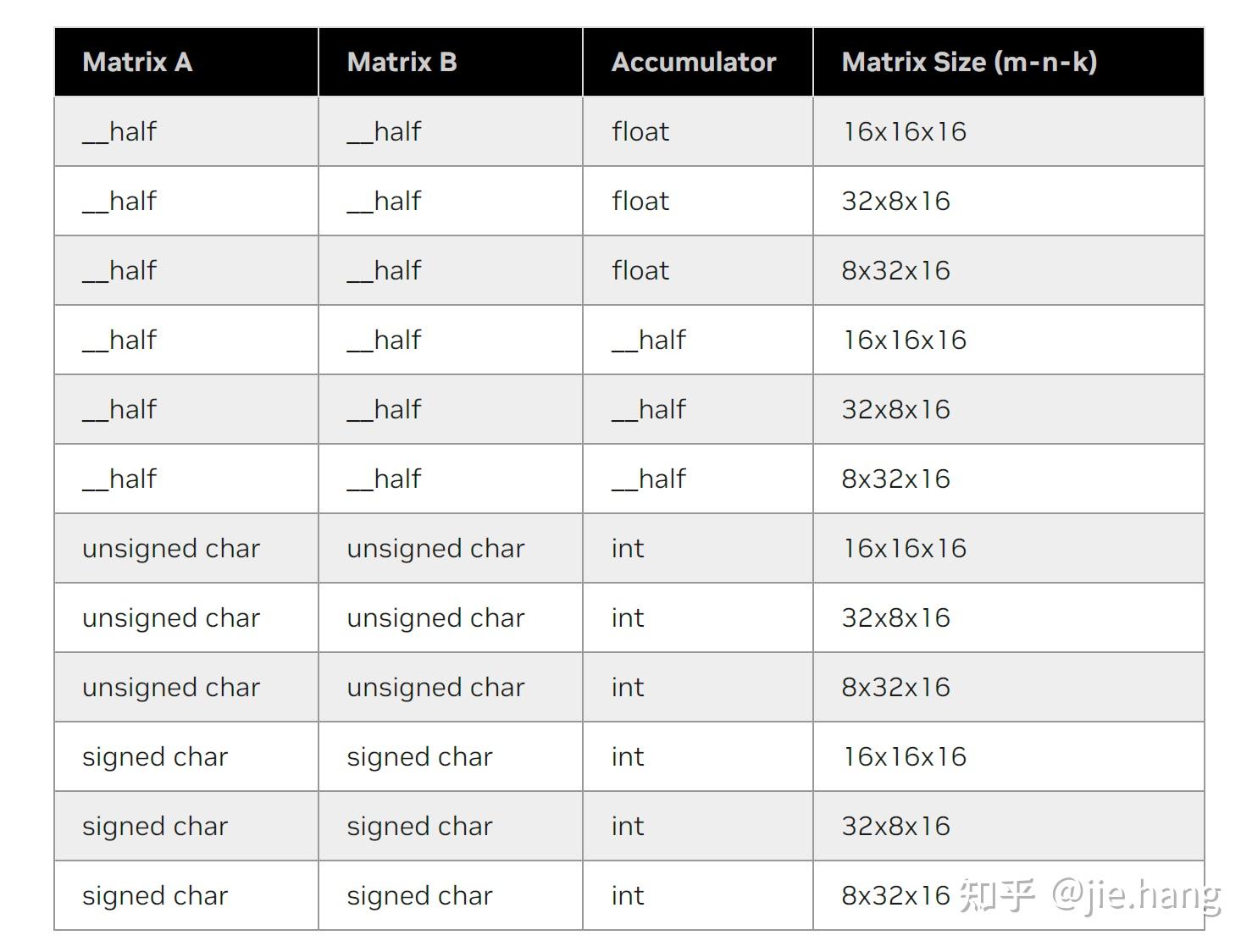Click the 知乎 @jie.hang watermark
The height and width of the screenshot is (952, 1252).
tap(1089, 895)
